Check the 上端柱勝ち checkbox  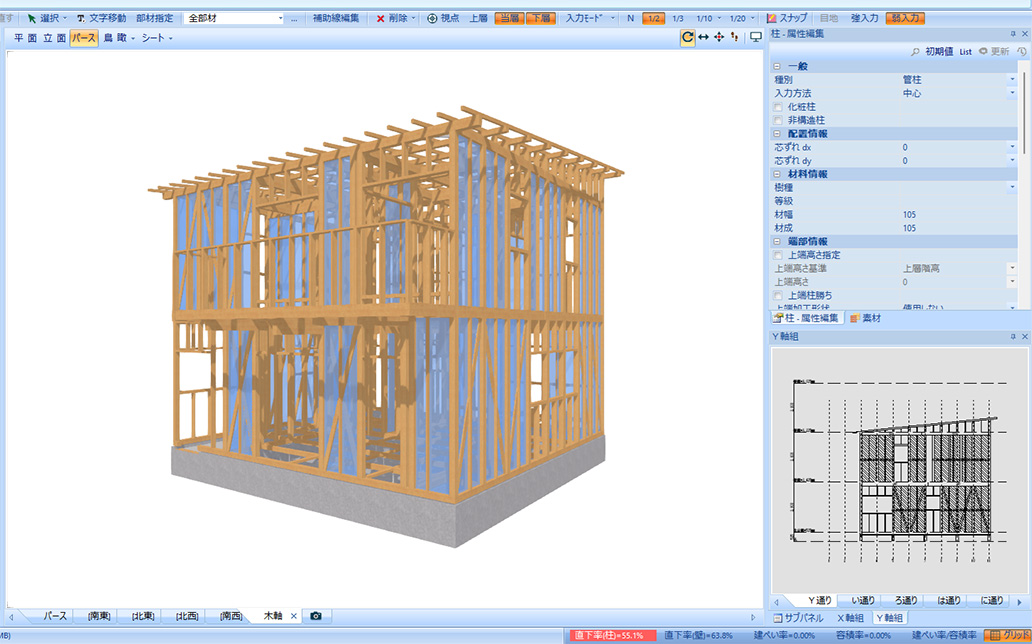778,296
